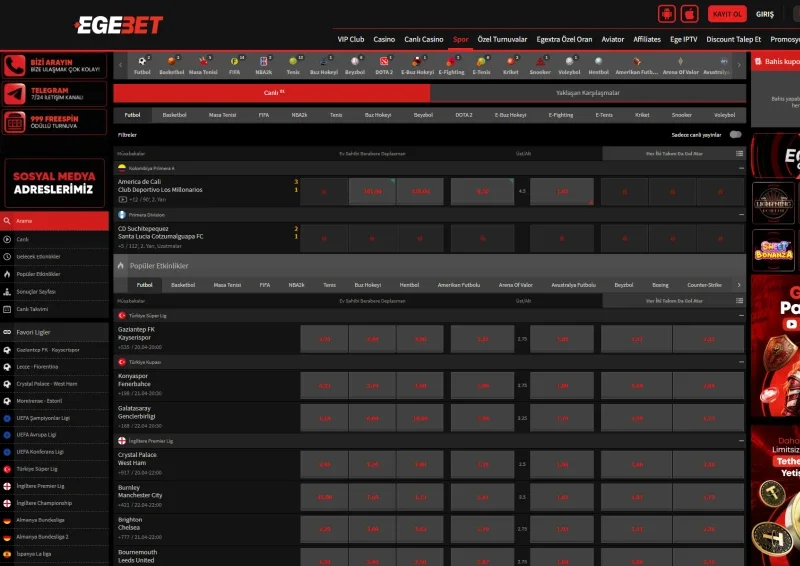Open the Sosyal Medya Adreslerimiz banner
Screen dimensions: 800x566
pyautogui.click(x=55, y=183)
